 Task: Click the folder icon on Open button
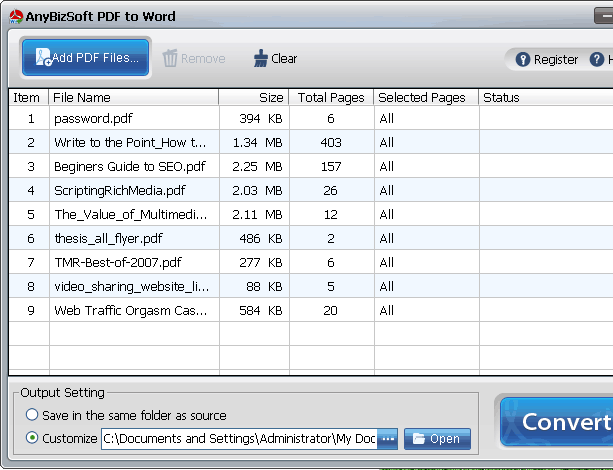419,439
